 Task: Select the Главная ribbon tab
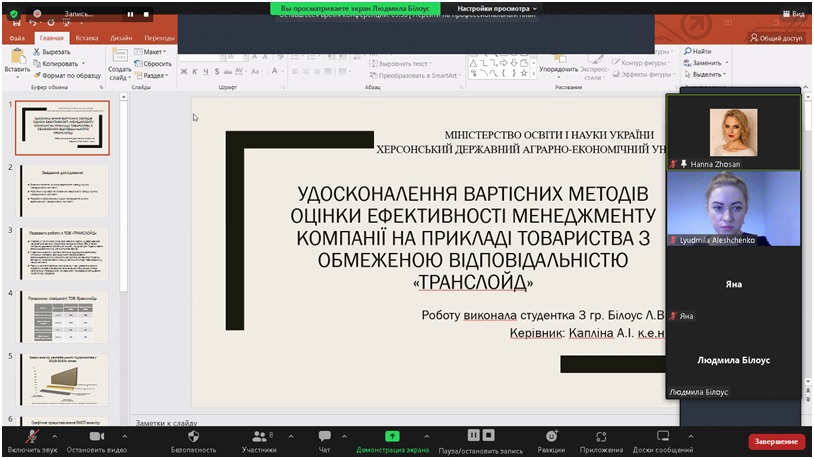pyautogui.click(x=51, y=38)
